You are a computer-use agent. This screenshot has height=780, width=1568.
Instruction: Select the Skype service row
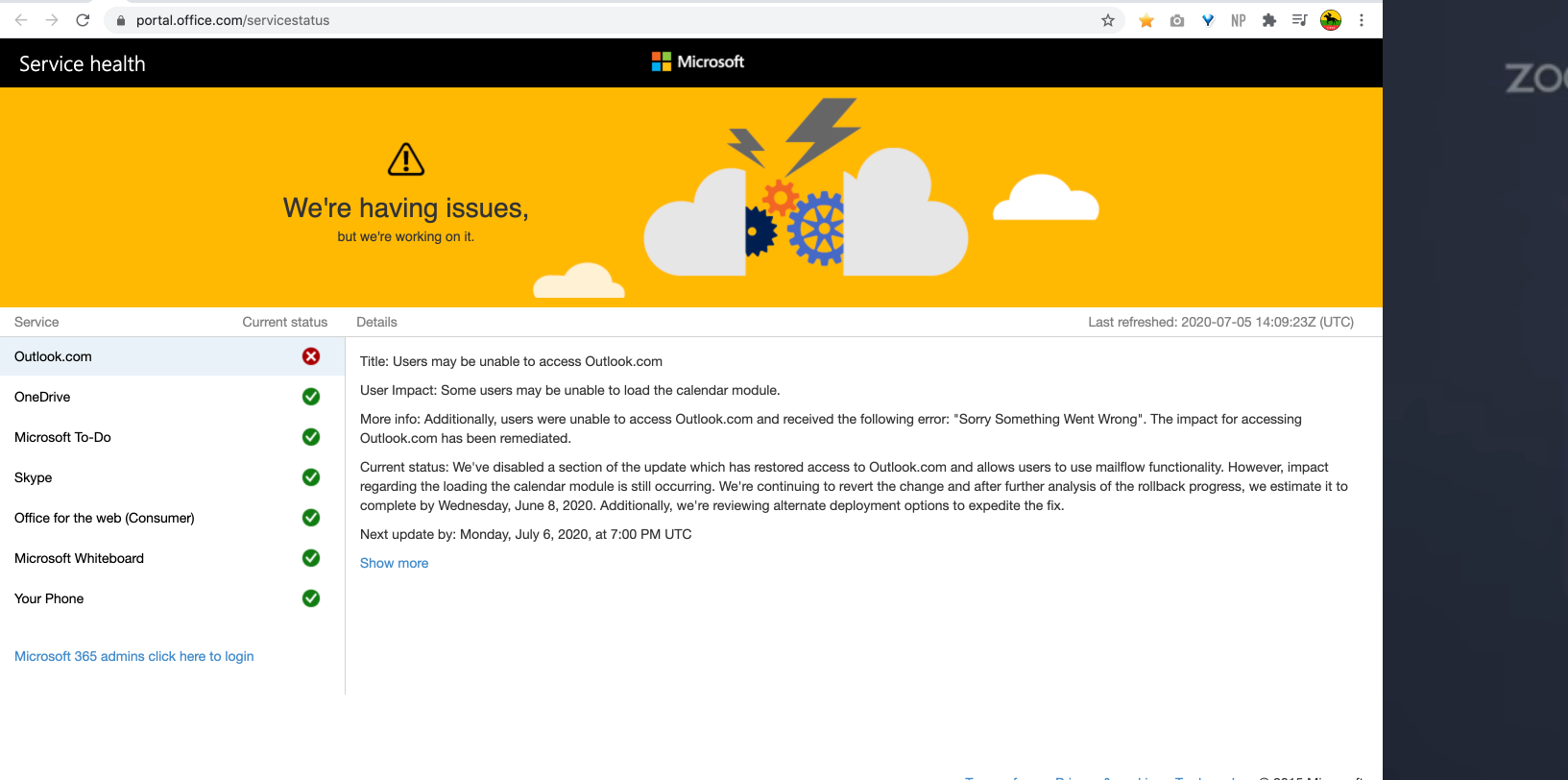pos(172,477)
